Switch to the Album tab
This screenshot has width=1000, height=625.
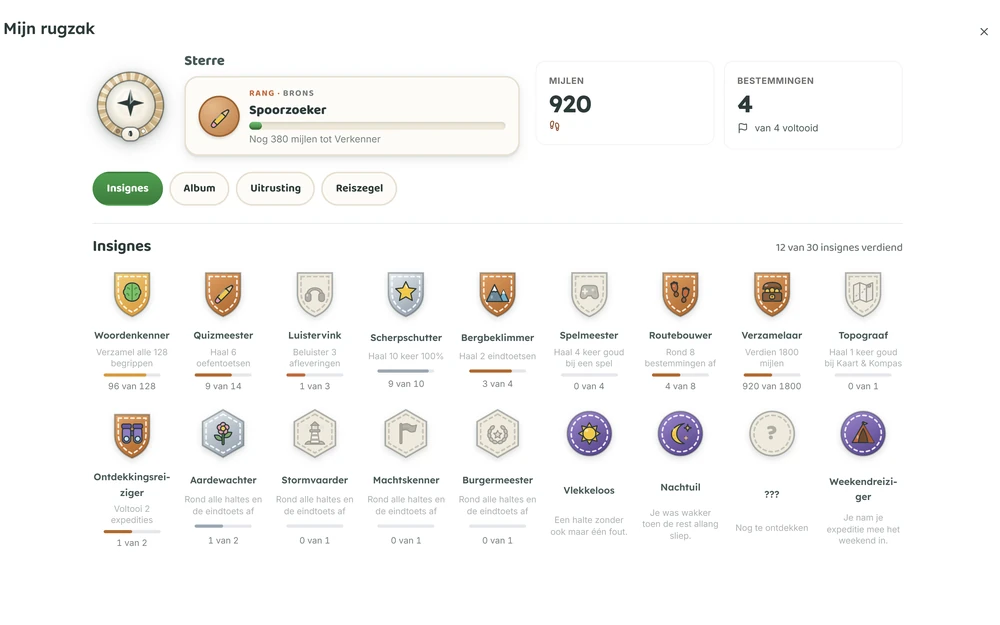coord(199,188)
